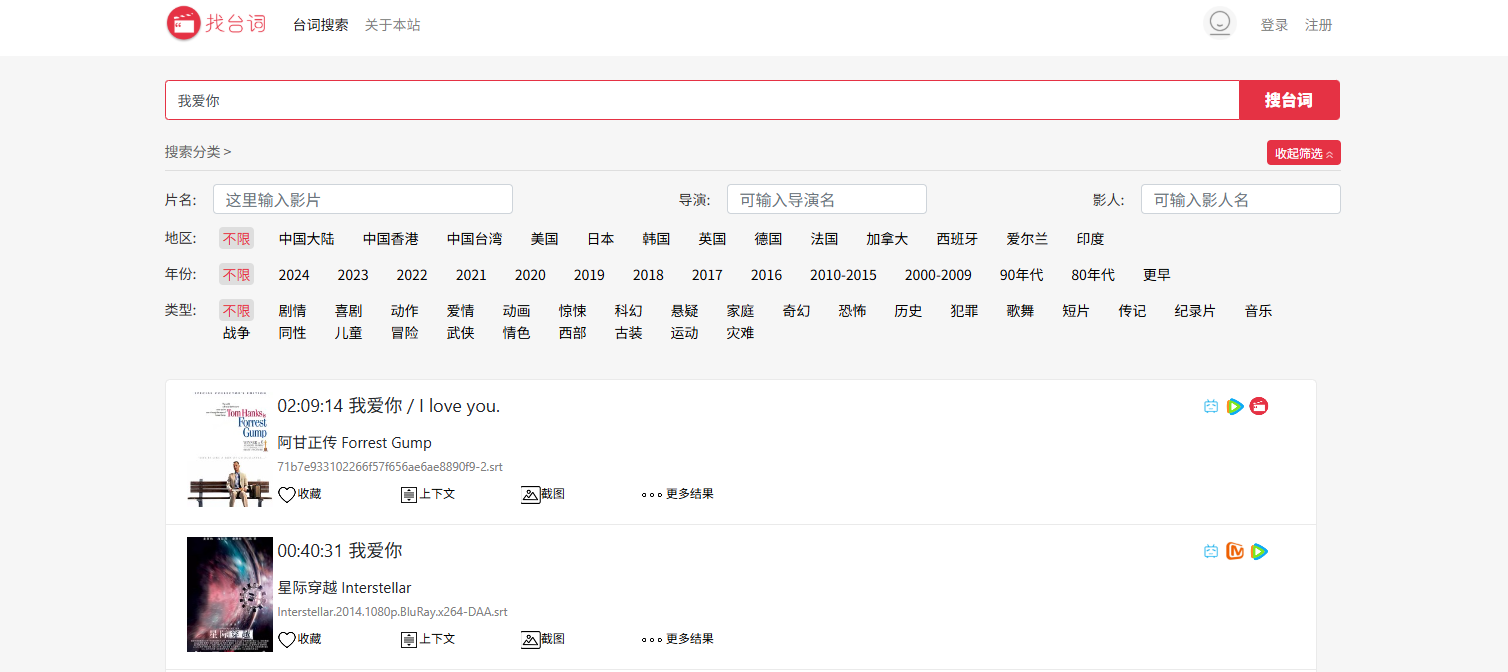
Task: Expand 更多结果 for the Forrest Gump result
Action: (677, 494)
